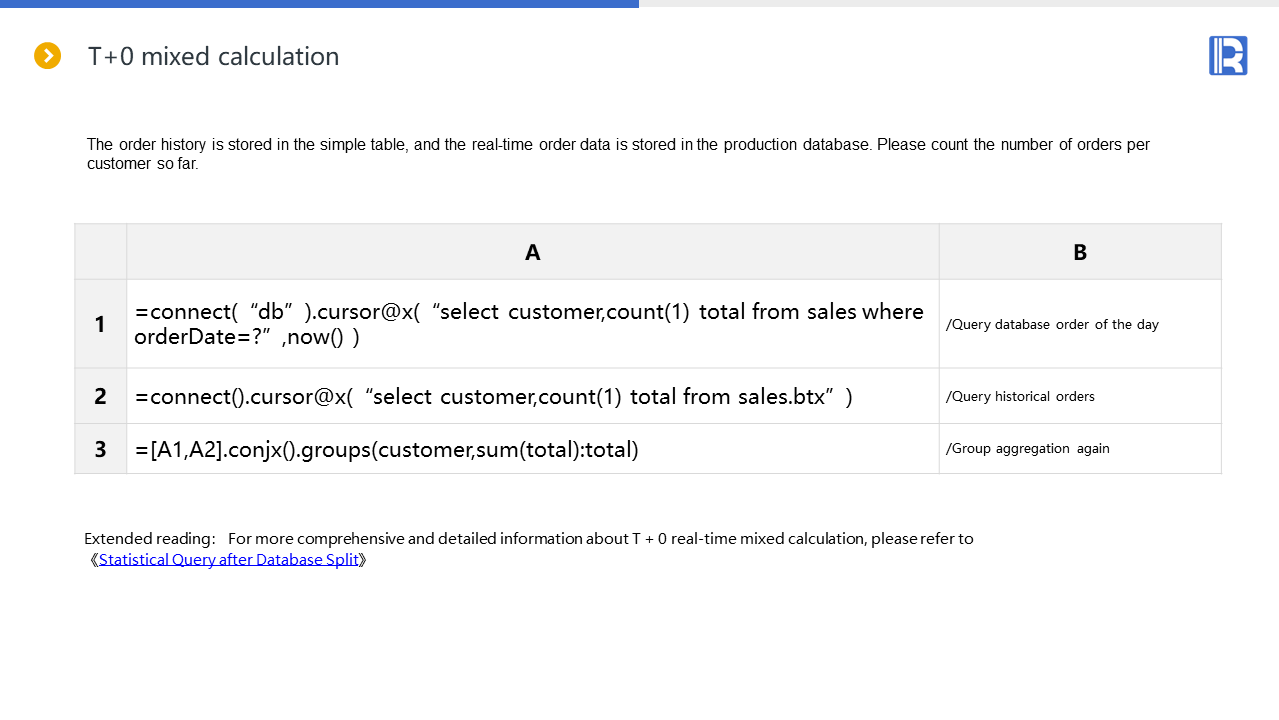Click the "Group aggregation again" comment cell
Screen dimensions: 1279x720
coord(1027,449)
